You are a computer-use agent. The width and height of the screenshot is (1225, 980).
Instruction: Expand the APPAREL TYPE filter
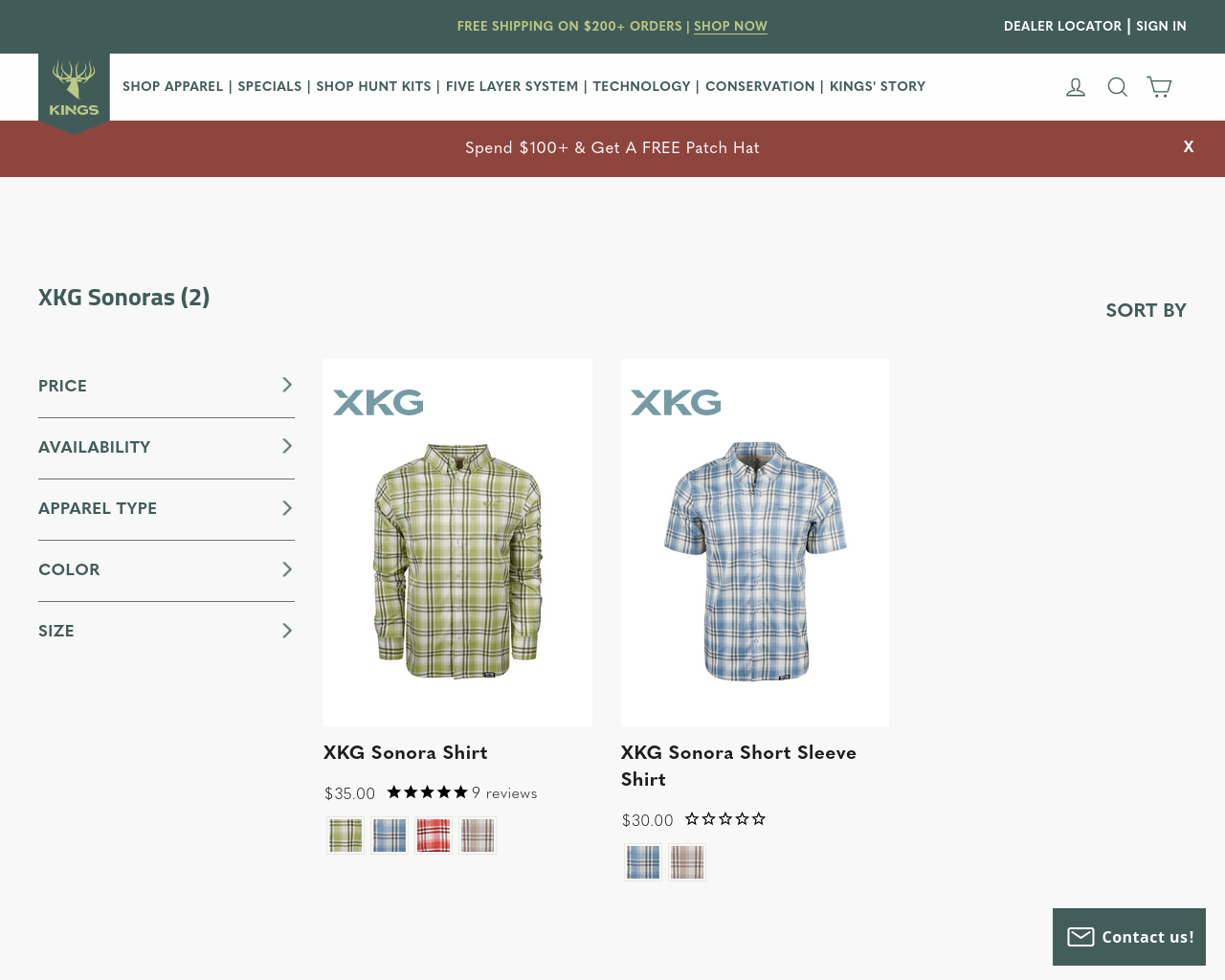point(167,508)
